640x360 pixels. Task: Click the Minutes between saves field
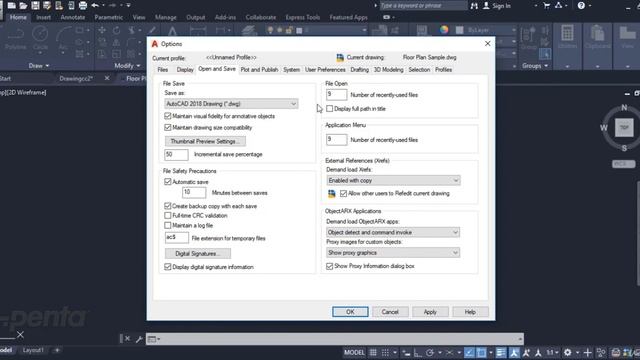point(194,192)
